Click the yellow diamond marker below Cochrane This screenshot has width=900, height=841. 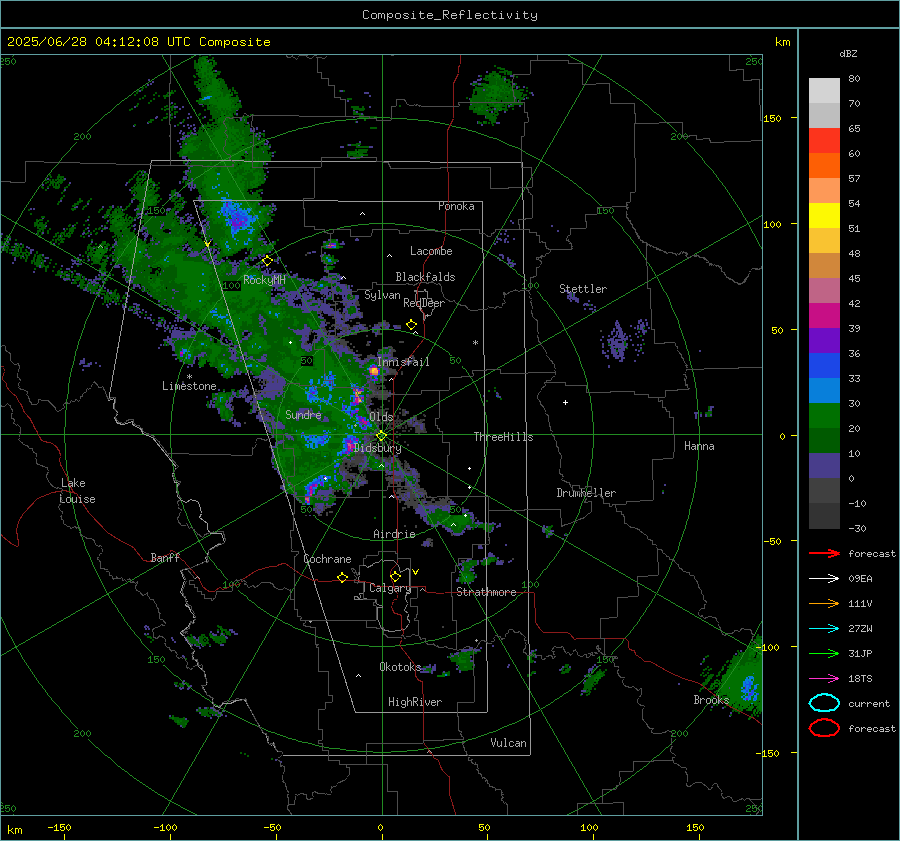[x=342, y=577]
